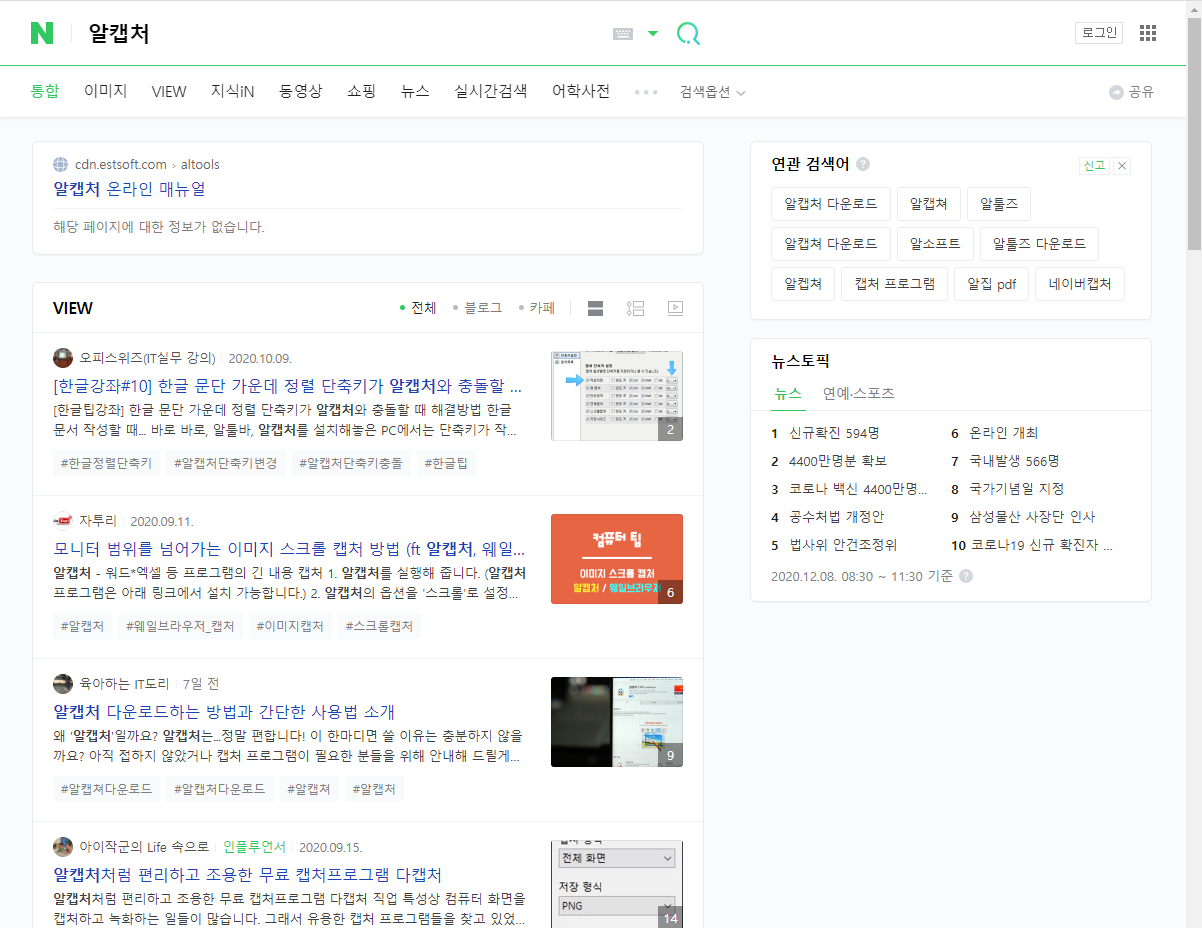Click the 뉴스토픽 time range help icon
This screenshot has width=1202, height=928.
tap(966, 576)
